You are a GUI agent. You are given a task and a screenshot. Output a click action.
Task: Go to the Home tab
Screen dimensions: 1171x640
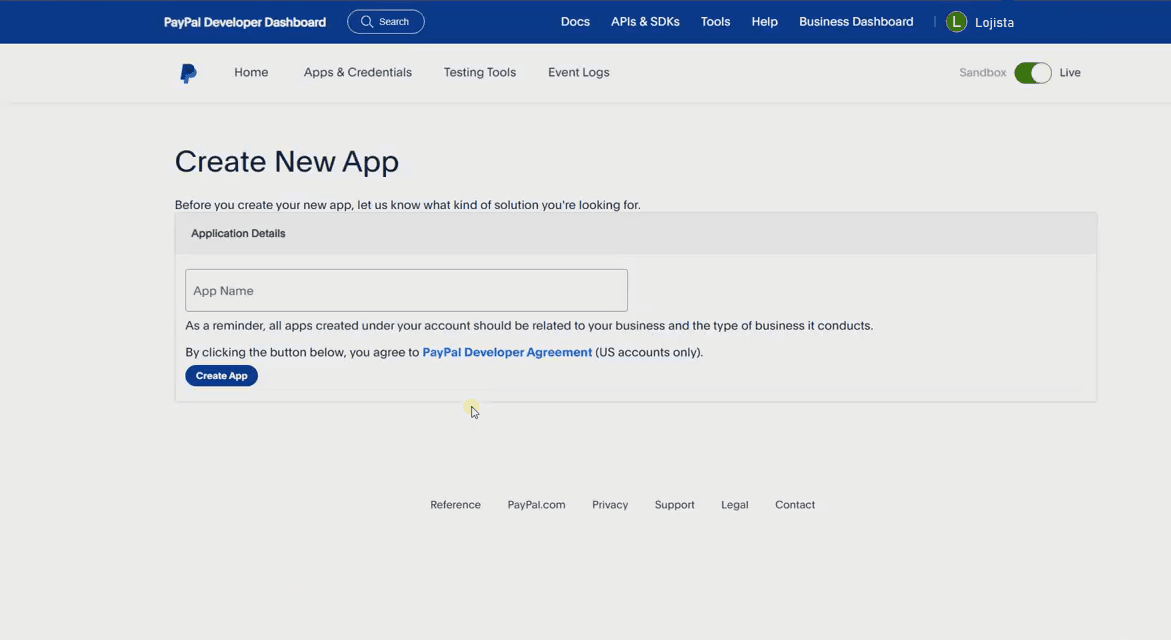[251, 72]
